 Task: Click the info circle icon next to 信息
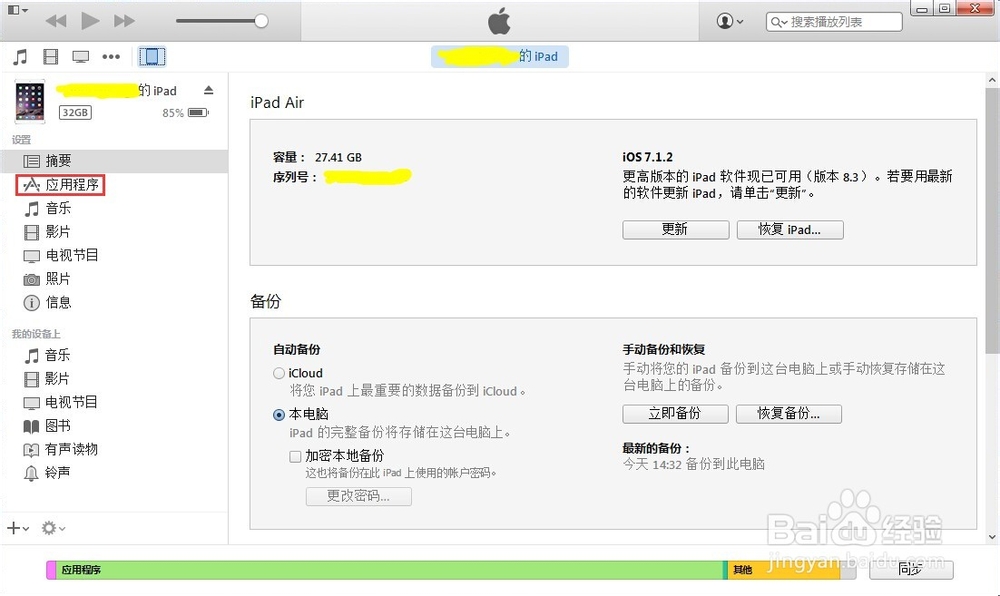31,303
